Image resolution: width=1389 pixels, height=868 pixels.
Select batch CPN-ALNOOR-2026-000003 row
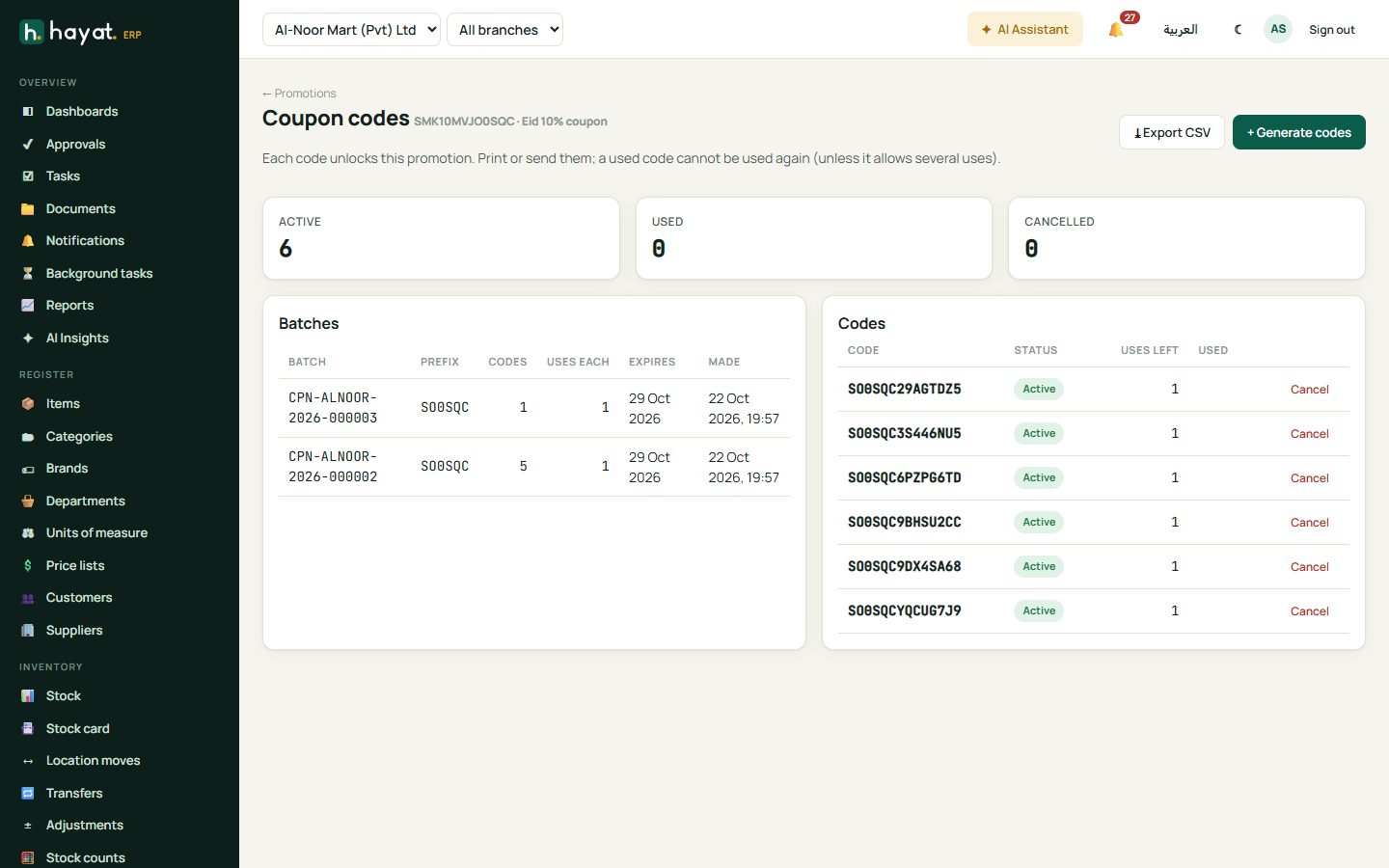534,408
